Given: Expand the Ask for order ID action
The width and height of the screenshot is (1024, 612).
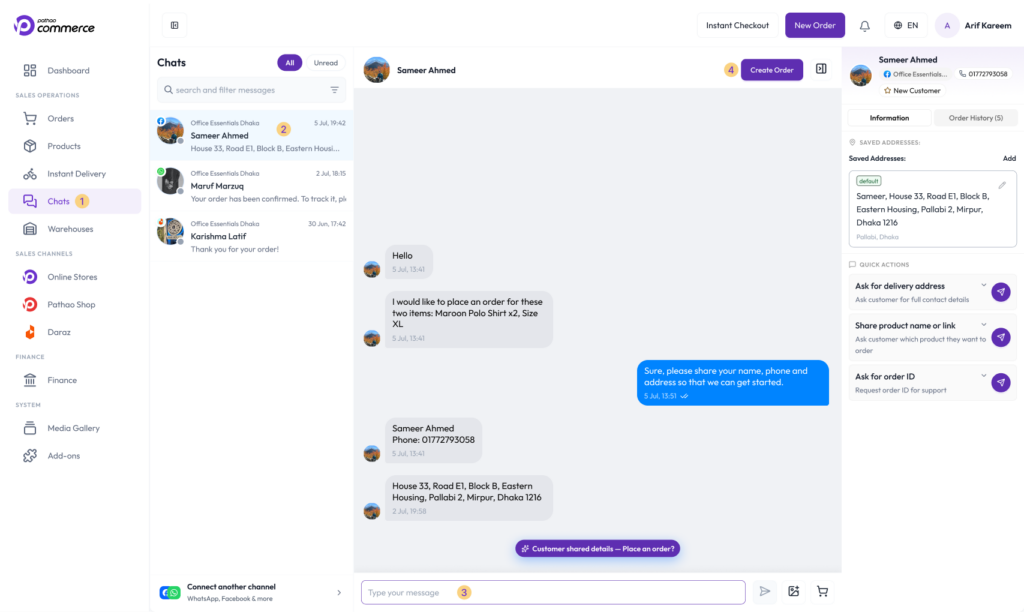Looking at the screenshot, I should (984, 376).
